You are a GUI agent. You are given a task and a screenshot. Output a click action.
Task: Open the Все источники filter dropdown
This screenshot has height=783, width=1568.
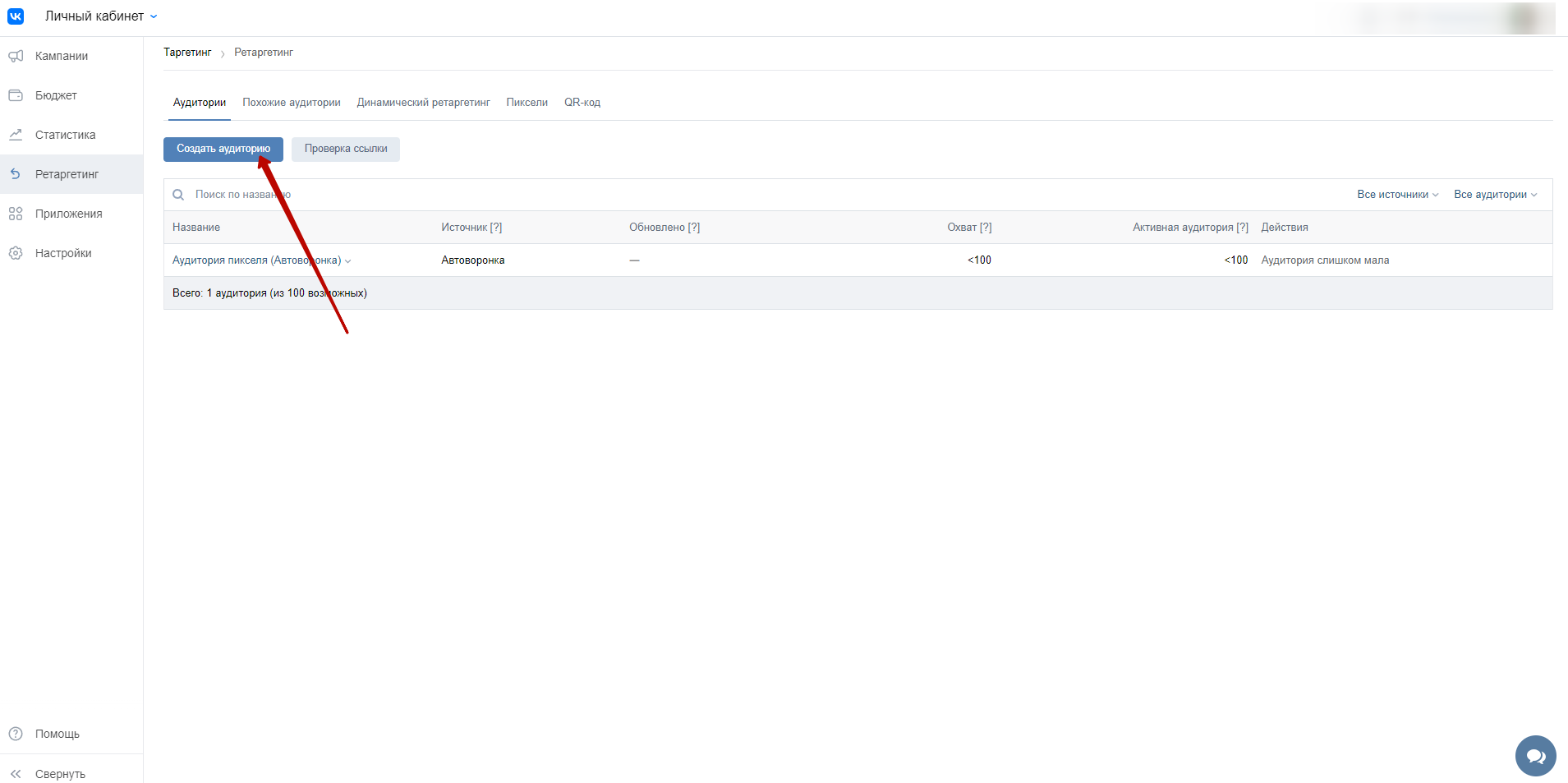pyautogui.click(x=1397, y=195)
